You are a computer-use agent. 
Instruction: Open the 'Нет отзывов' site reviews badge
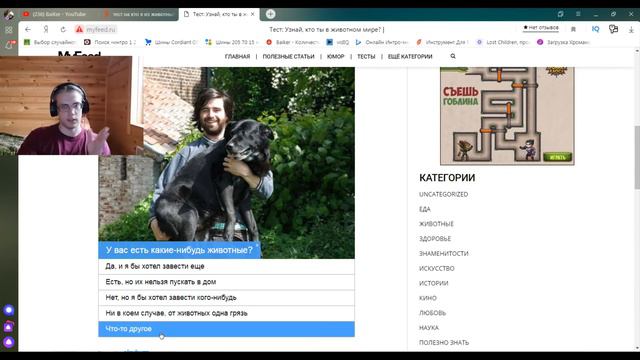[x=541, y=28]
